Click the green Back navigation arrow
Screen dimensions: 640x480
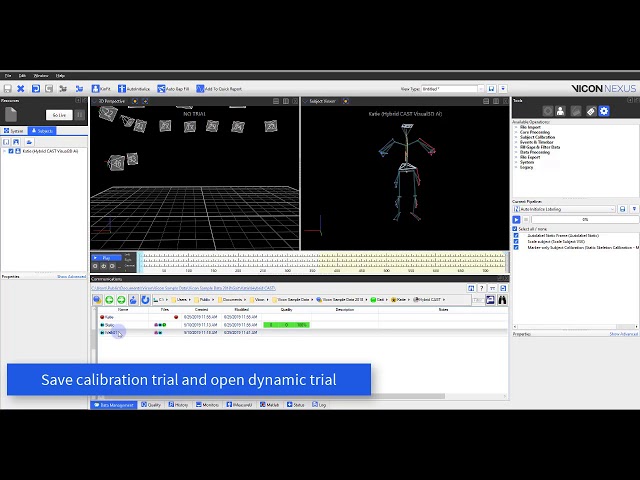pyautogui.click(x=109, y=300)
